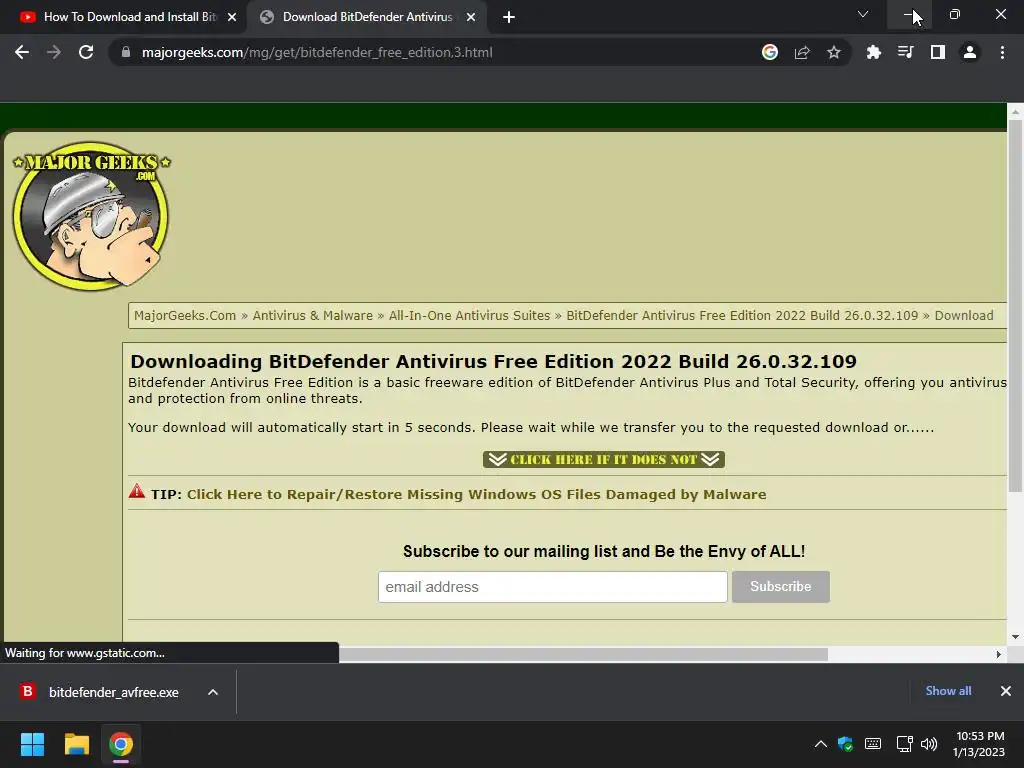Image resolution: width=1024 pixels, height=768 pixels.
Task: Open the Repair/Restore Missing Windows Files tip
Action: click(477, 494)
